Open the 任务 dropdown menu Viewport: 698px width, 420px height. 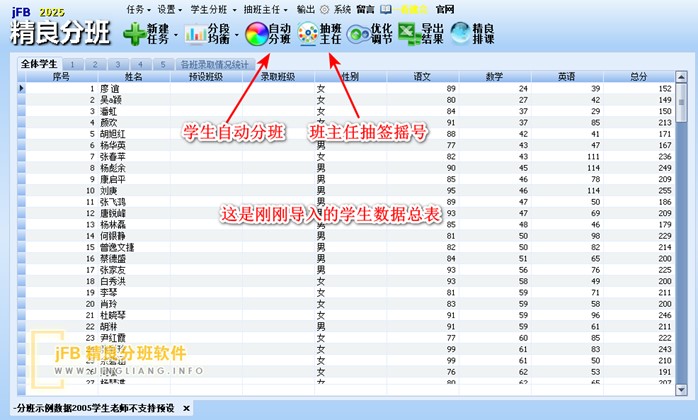(x=139, y=8)
